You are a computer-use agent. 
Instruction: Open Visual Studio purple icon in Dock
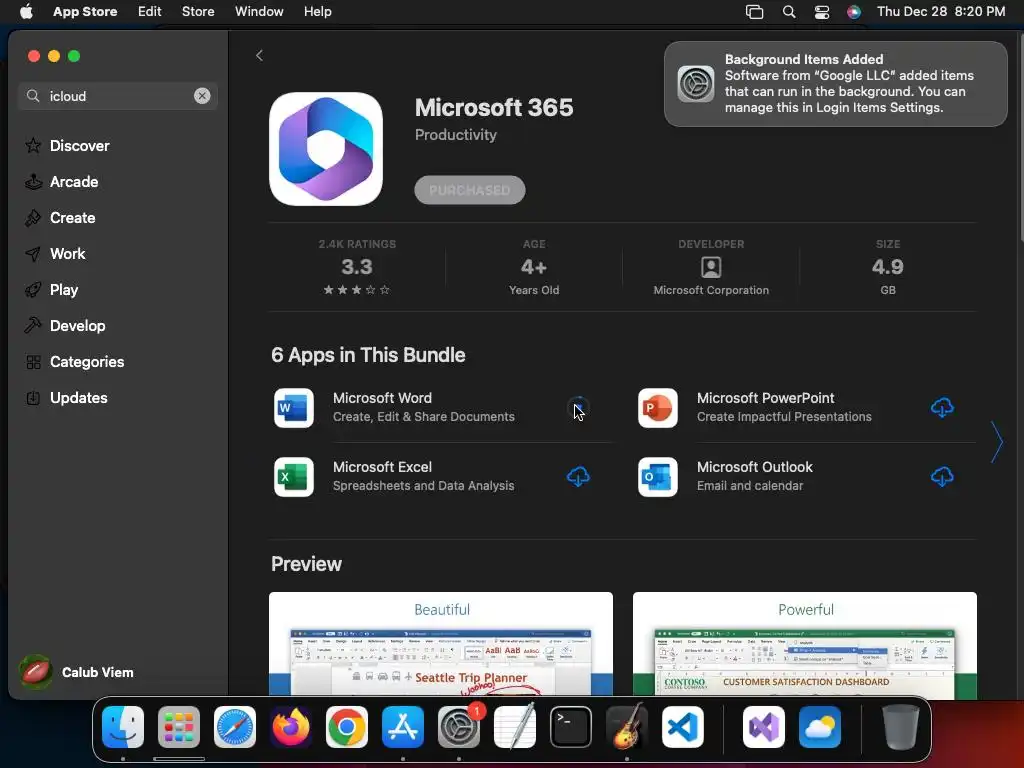click(763, 727)
